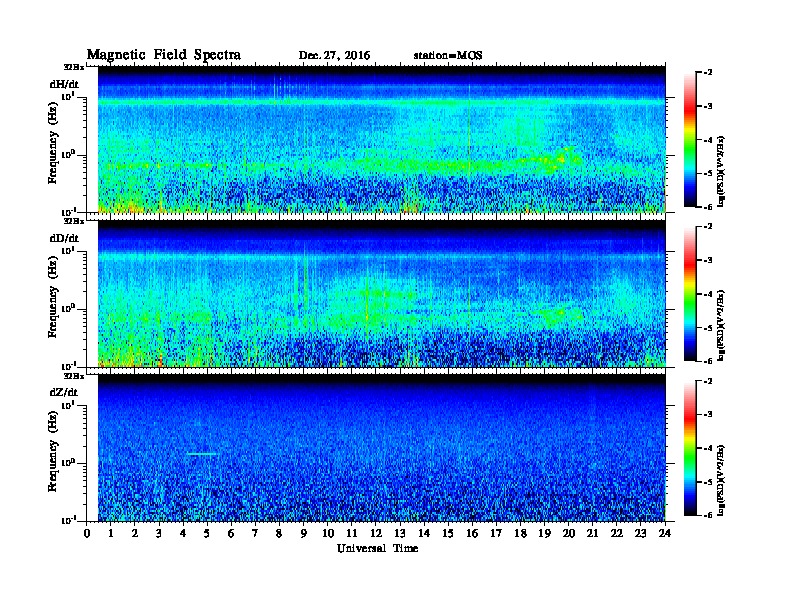The image size is (792, 612).
Task: Click hour tick label "7" on time axis
Action: pyautogui.click(x=255, y=533)
